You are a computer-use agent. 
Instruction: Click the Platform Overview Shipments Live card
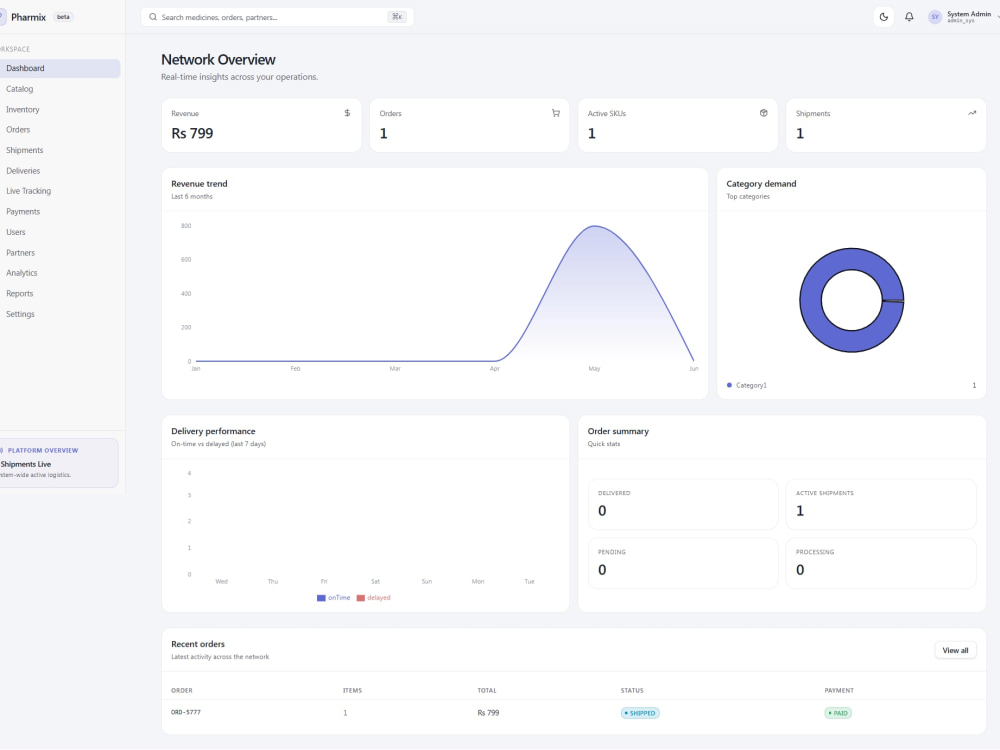(58, 463)
